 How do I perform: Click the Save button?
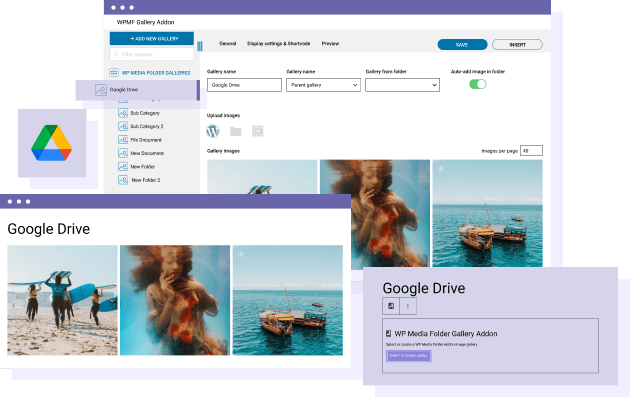462,45
